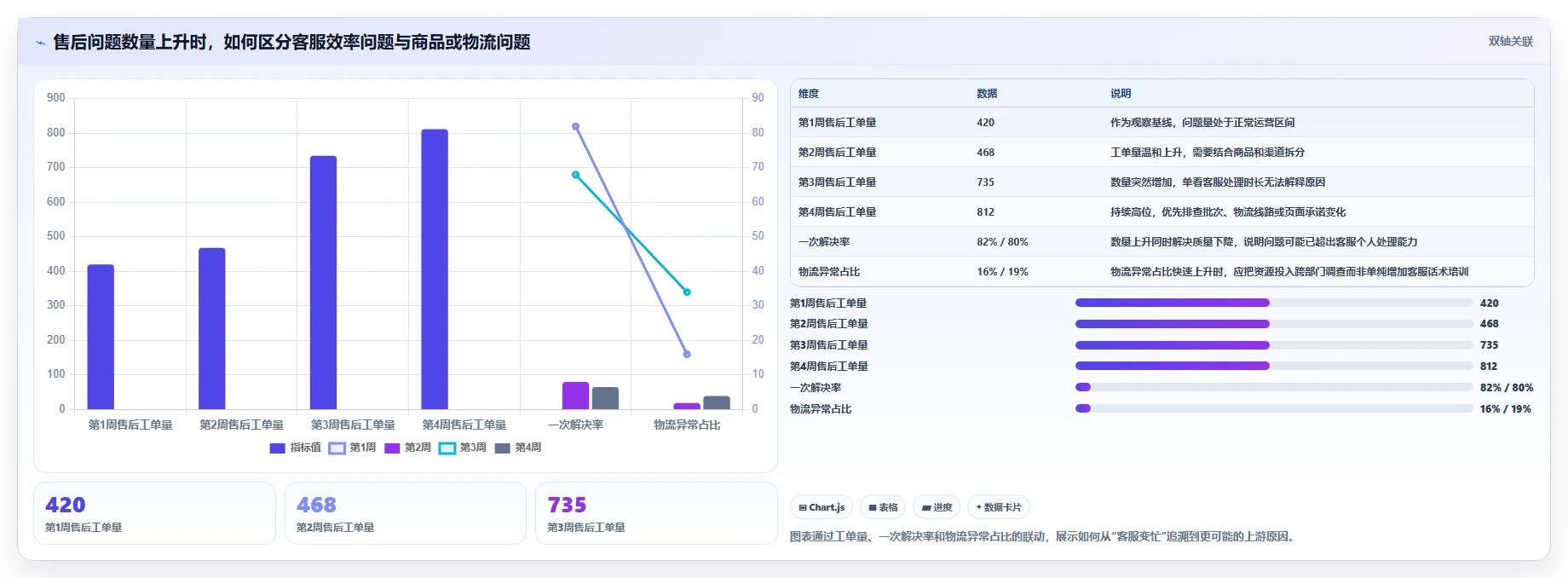Click the small icon before the page title
Screen dimensions: 1568x578
[x=40, y=43]
